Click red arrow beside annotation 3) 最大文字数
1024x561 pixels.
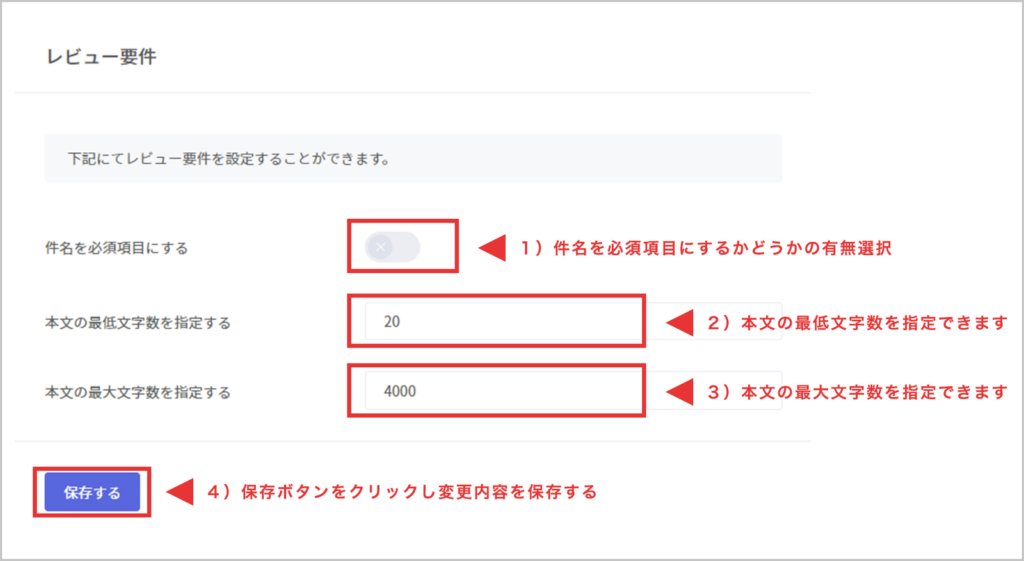pos(680,391)
